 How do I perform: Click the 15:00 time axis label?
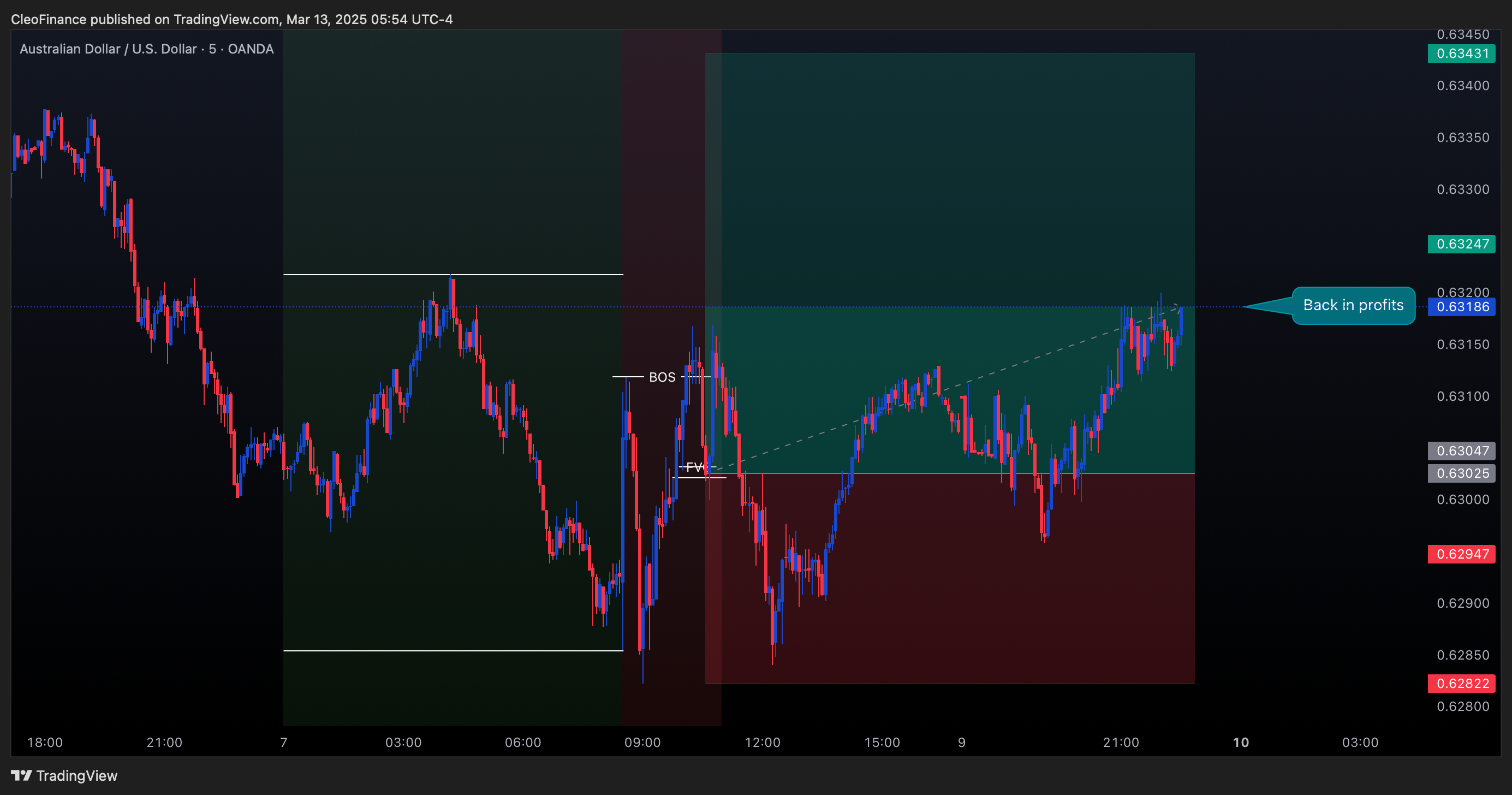pyautogui.click(x=882, y=742)
